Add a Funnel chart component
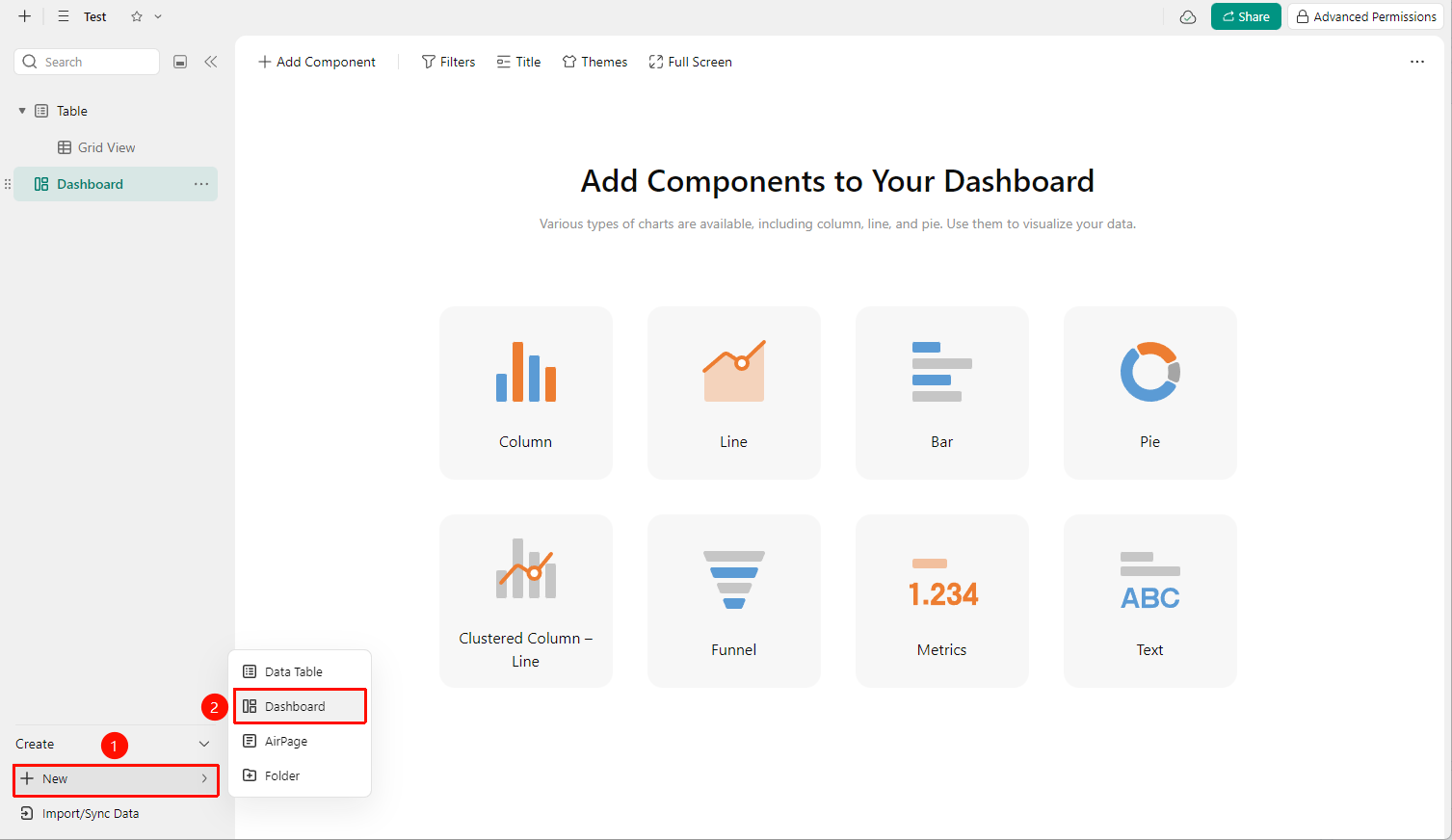This screenshot has width=1452, height=840. [x=734, y=601]
